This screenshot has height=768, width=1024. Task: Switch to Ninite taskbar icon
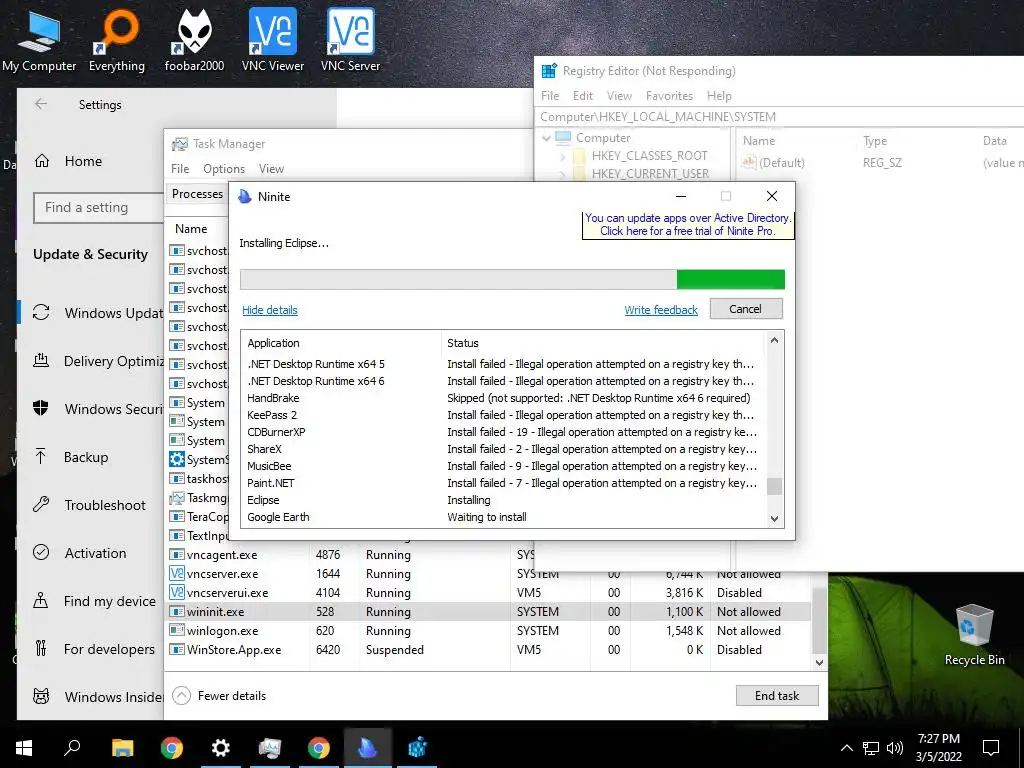(x=368, y=748)
